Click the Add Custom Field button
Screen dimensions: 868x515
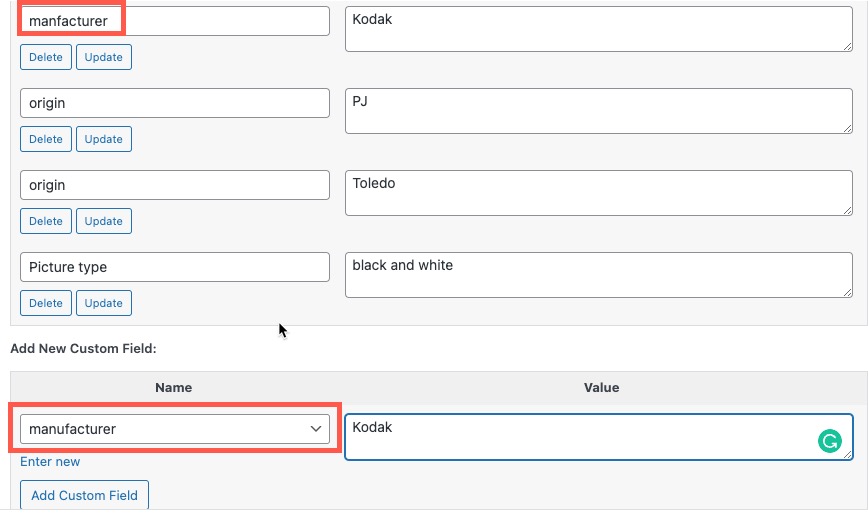click(84, 495)
